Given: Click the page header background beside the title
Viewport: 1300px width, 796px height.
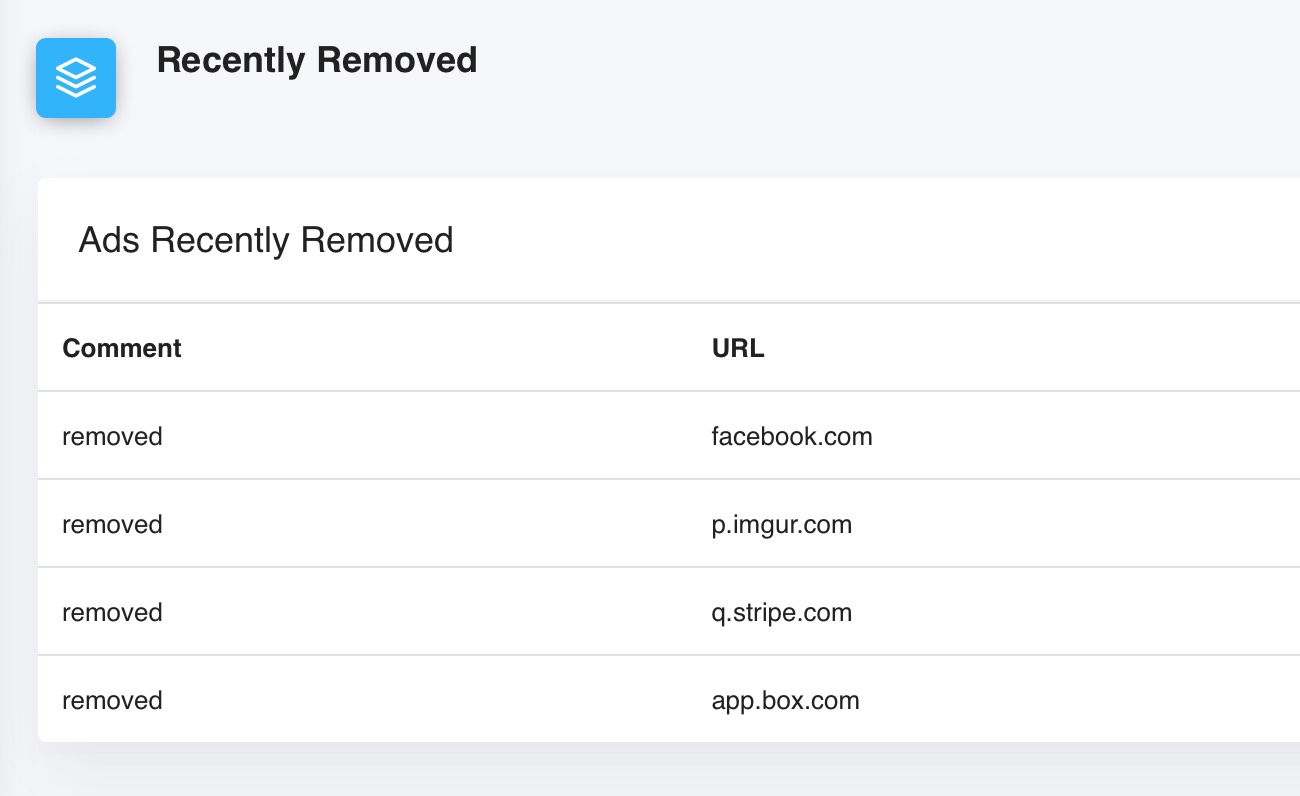Looking at the screenshot, I should coord(880,78).
